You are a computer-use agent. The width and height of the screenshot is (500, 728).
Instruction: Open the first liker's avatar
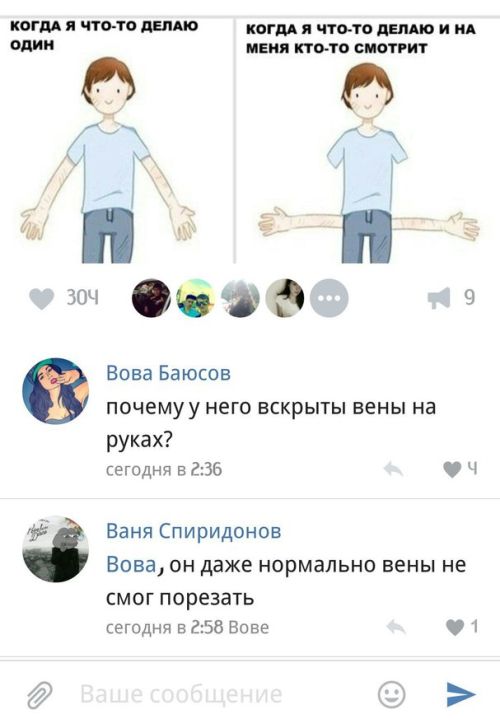(151, 298)
